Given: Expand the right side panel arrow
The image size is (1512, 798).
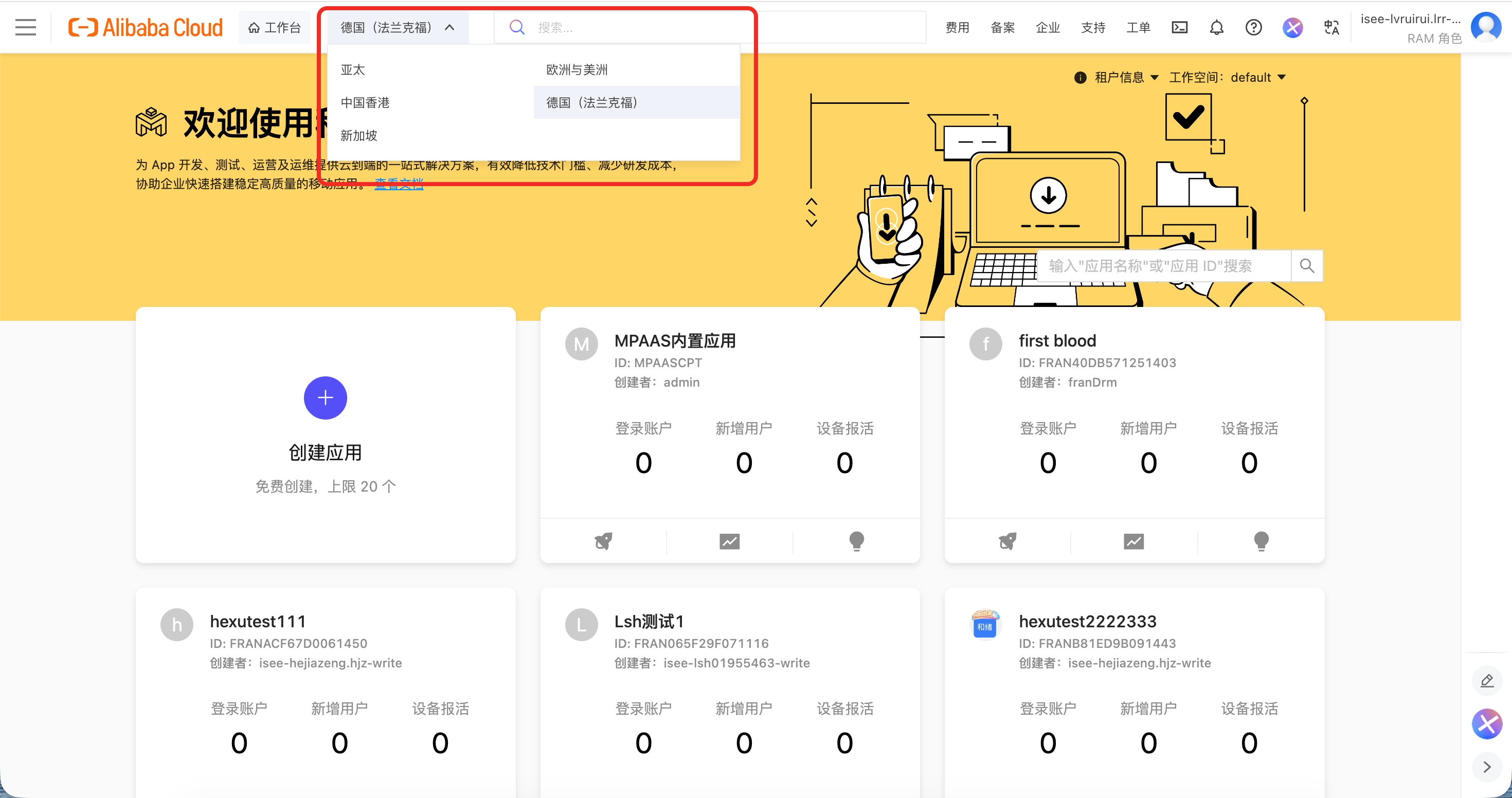Looking at the screenshot, I should pyautogui.click(x=1486, y=766).
